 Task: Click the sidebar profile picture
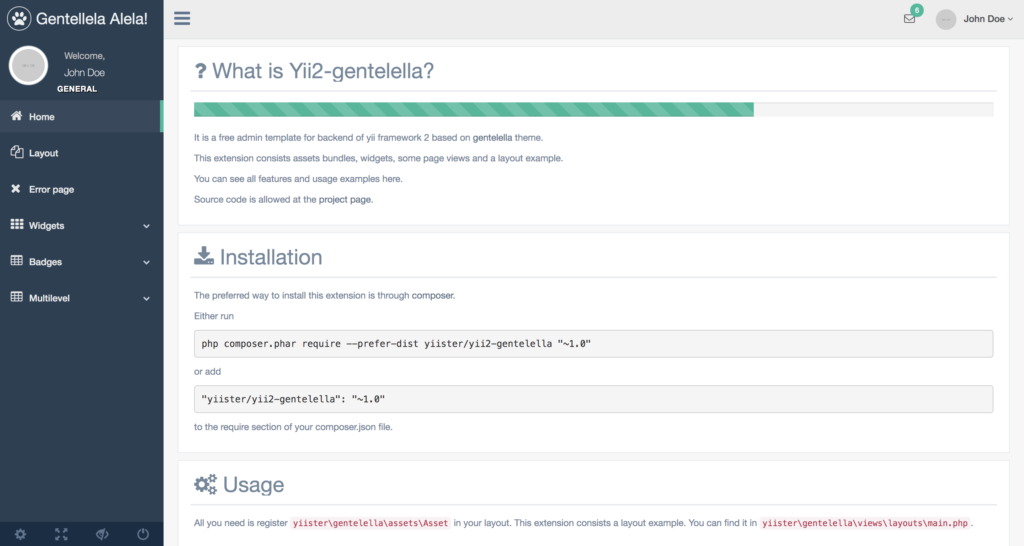pos(29,65)
